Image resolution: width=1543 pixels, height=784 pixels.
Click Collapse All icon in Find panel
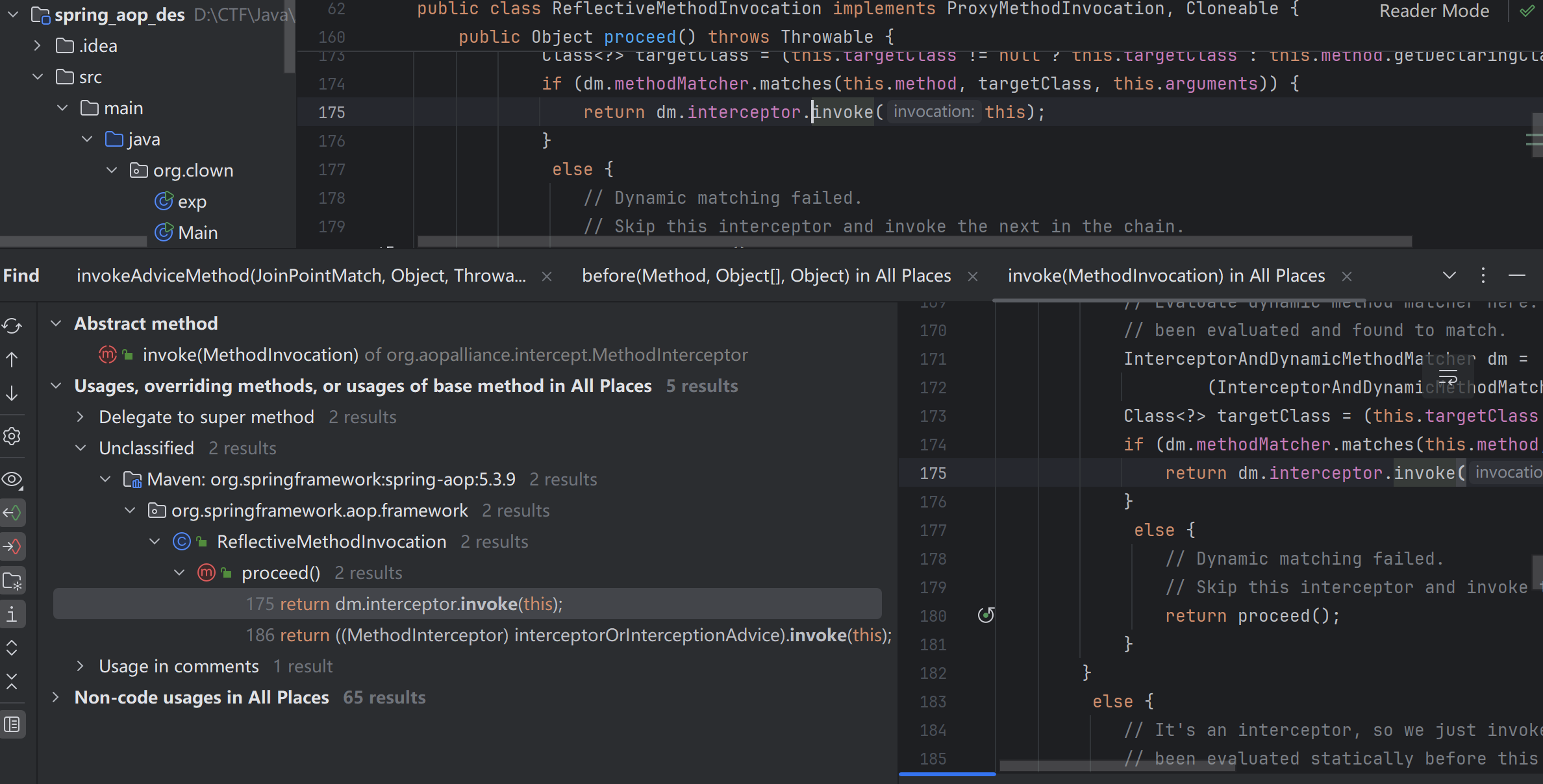(12, 681)
